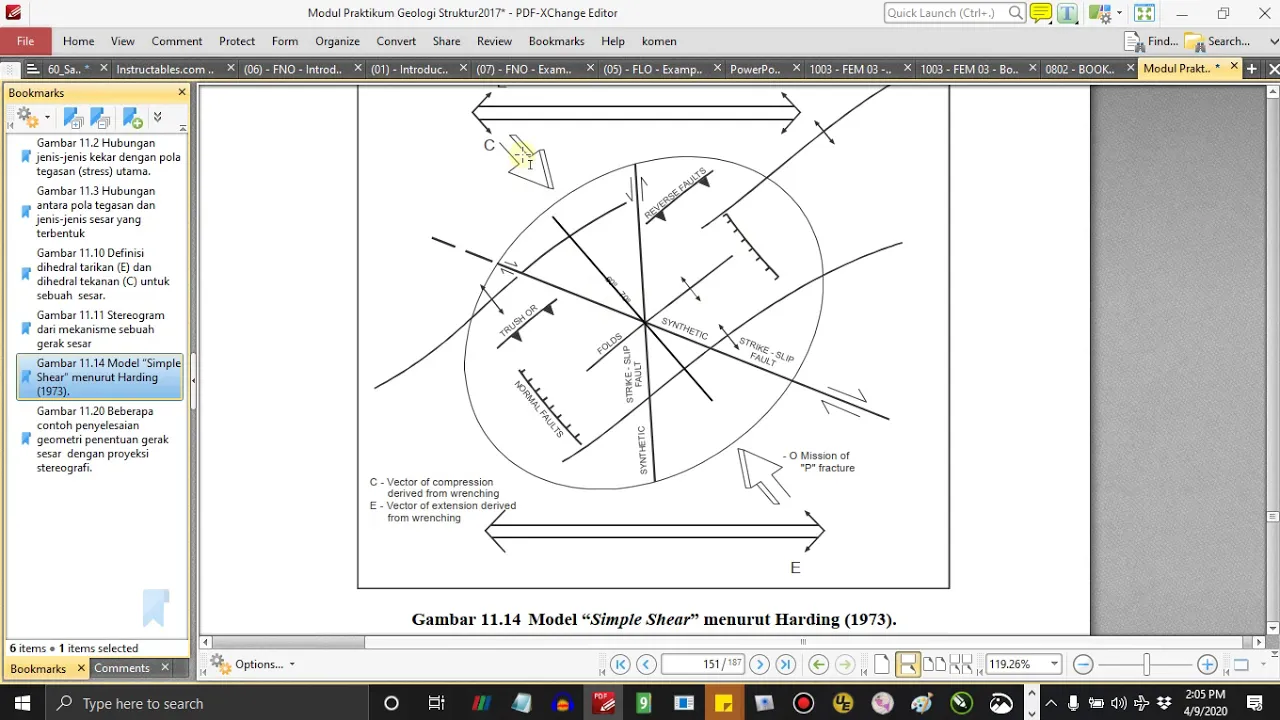
Task: Select two pages facing layout icon
Action: click(x=934, y=664)
